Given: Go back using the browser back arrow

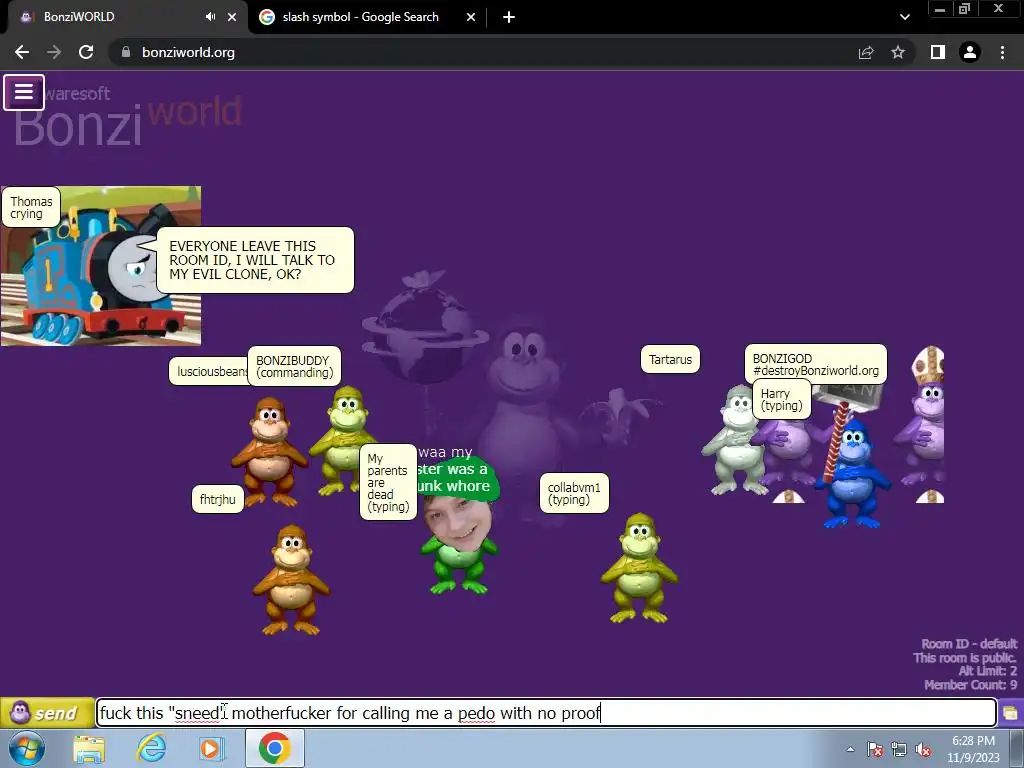Looking at the screenshot, I should click(22, 52).
